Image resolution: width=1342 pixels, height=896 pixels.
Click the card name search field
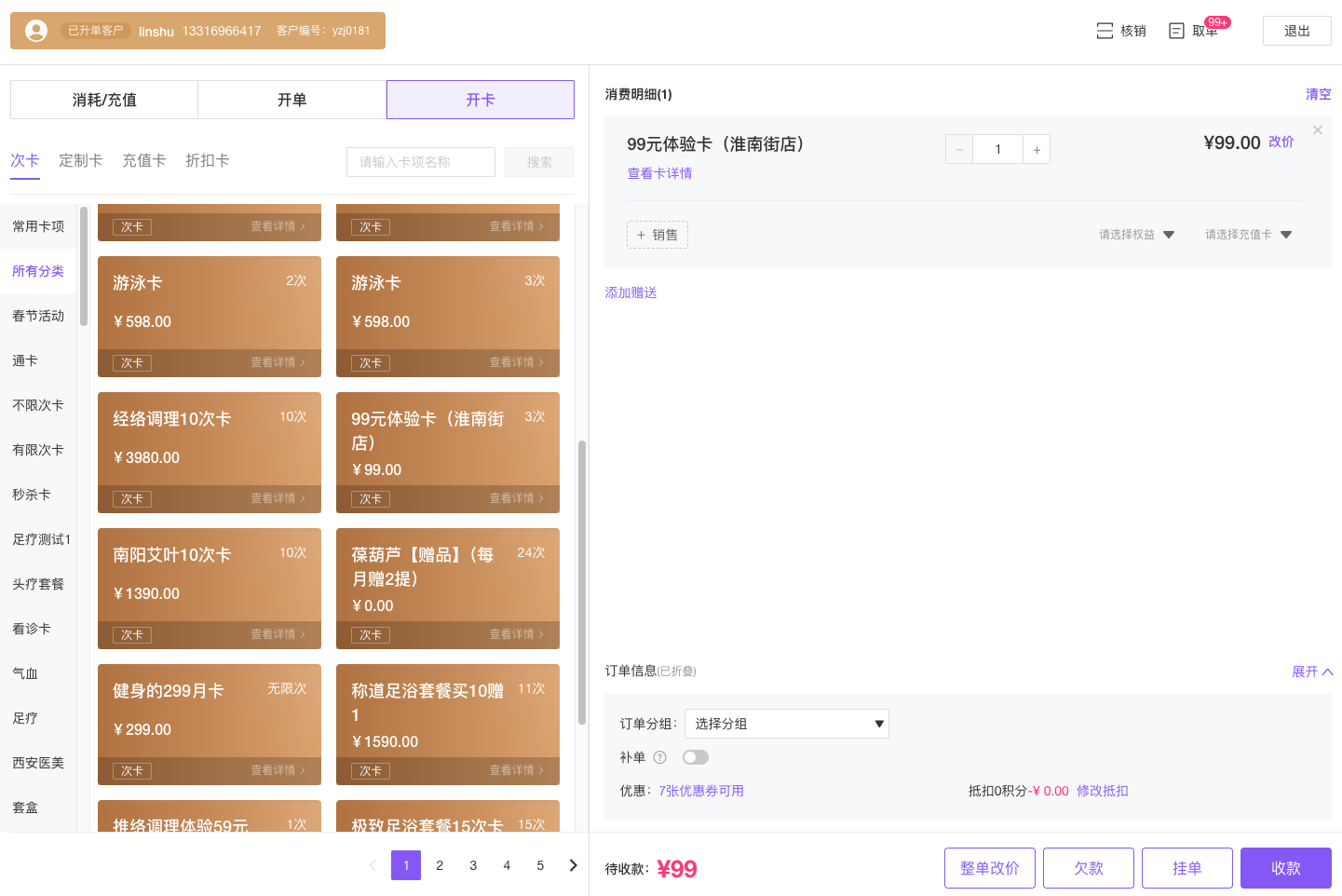420,162
